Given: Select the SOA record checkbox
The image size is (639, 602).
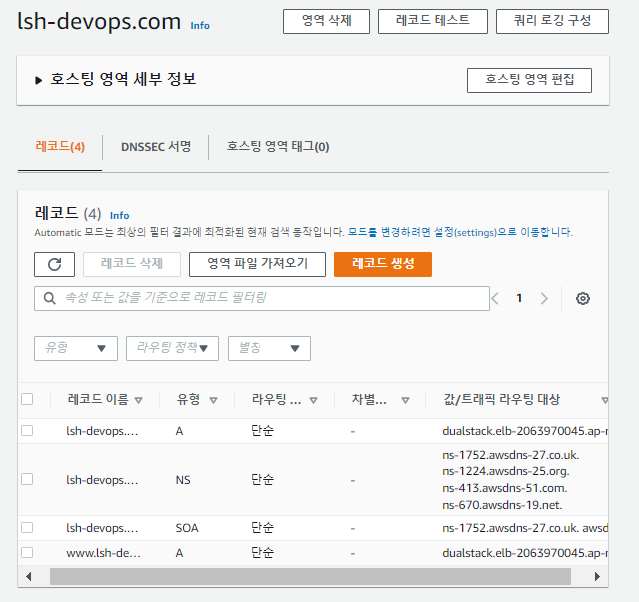Looking at the screenshot, I should [27, 527].
